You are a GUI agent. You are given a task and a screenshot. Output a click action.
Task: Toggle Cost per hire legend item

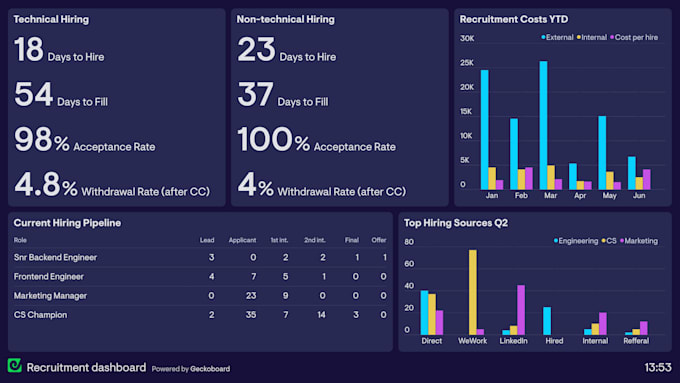click(634, 37)
